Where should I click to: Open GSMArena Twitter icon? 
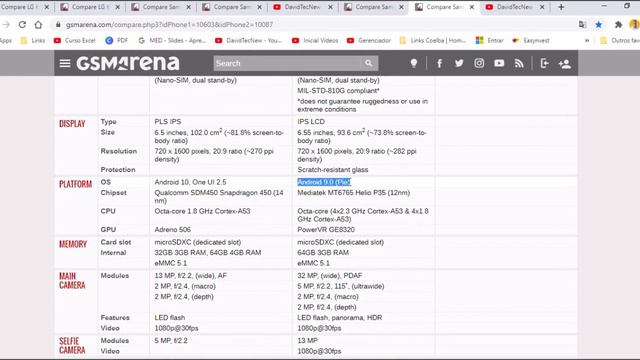459,63
